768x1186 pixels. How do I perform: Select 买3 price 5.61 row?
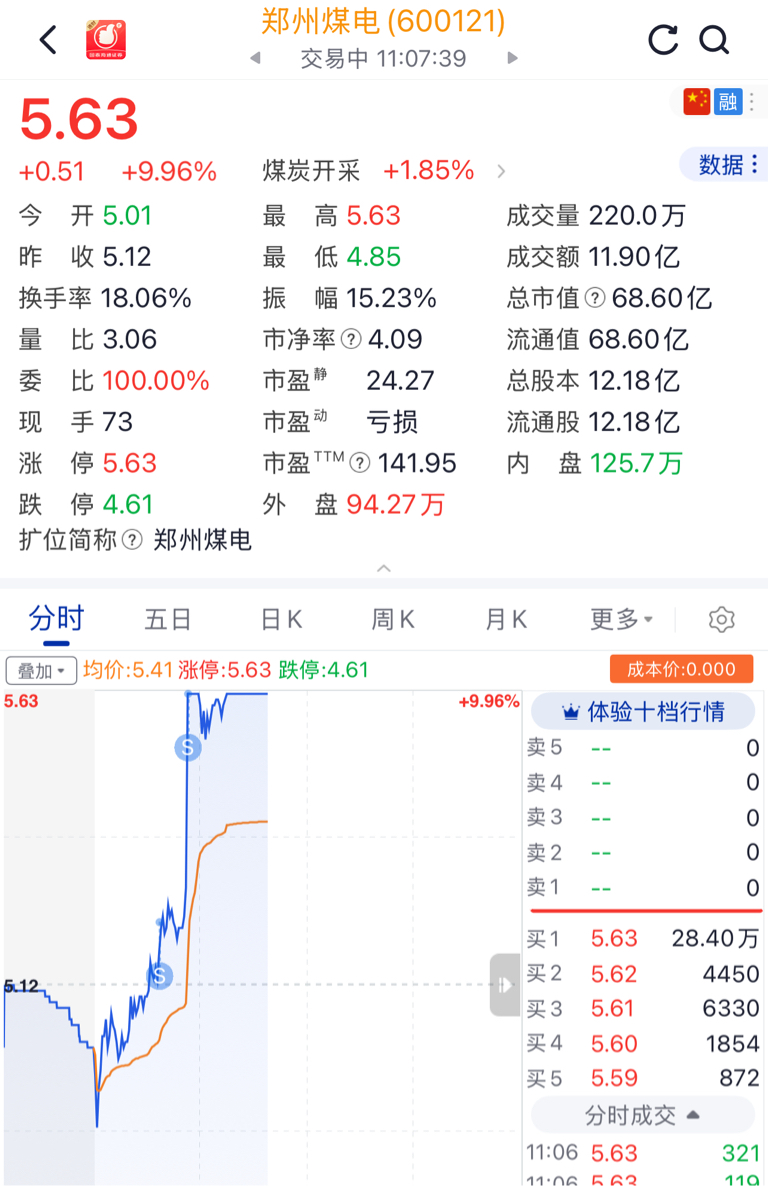[x=643, y=1008]
